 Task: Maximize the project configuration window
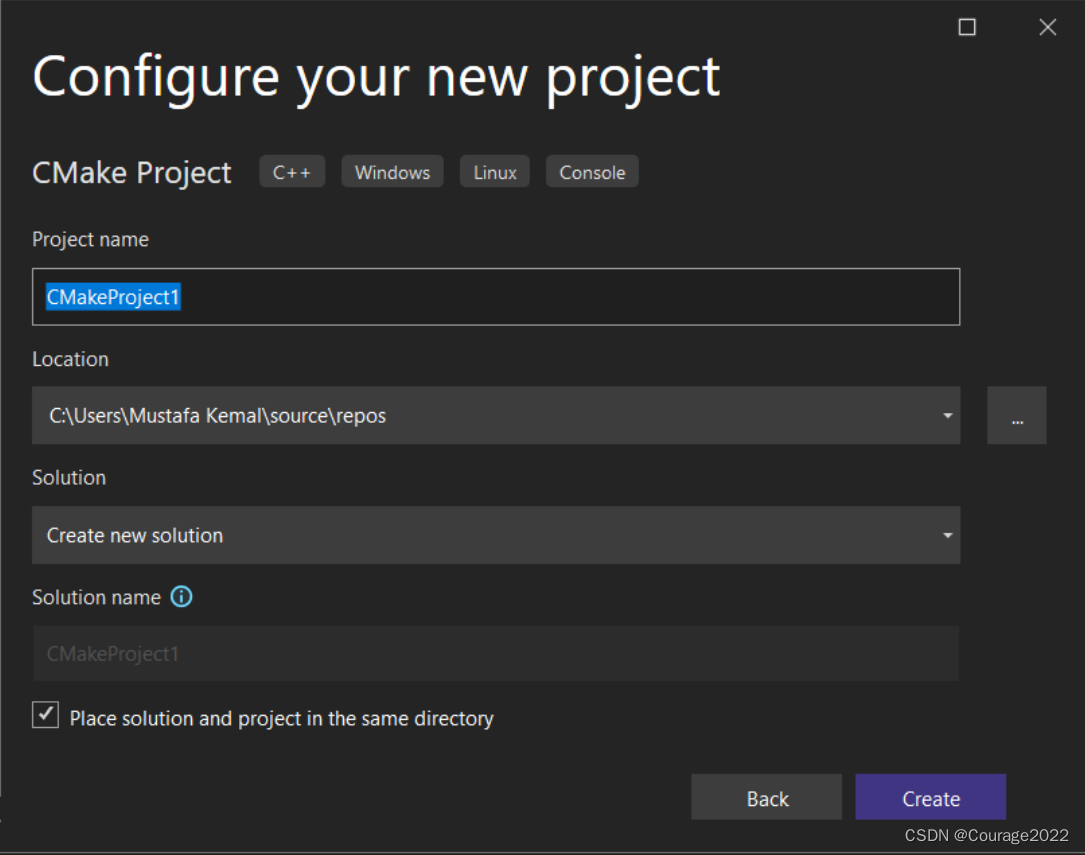coord(967,28)
